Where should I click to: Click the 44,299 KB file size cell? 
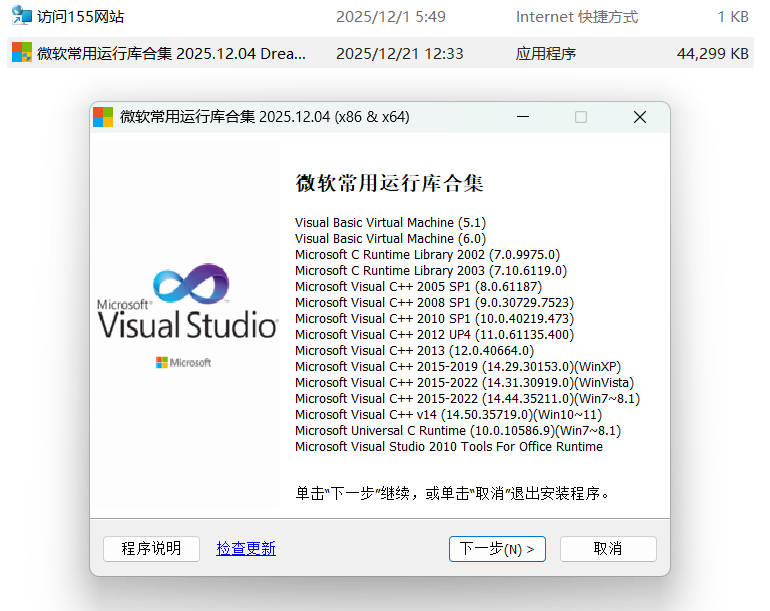(x=712, y=54)
